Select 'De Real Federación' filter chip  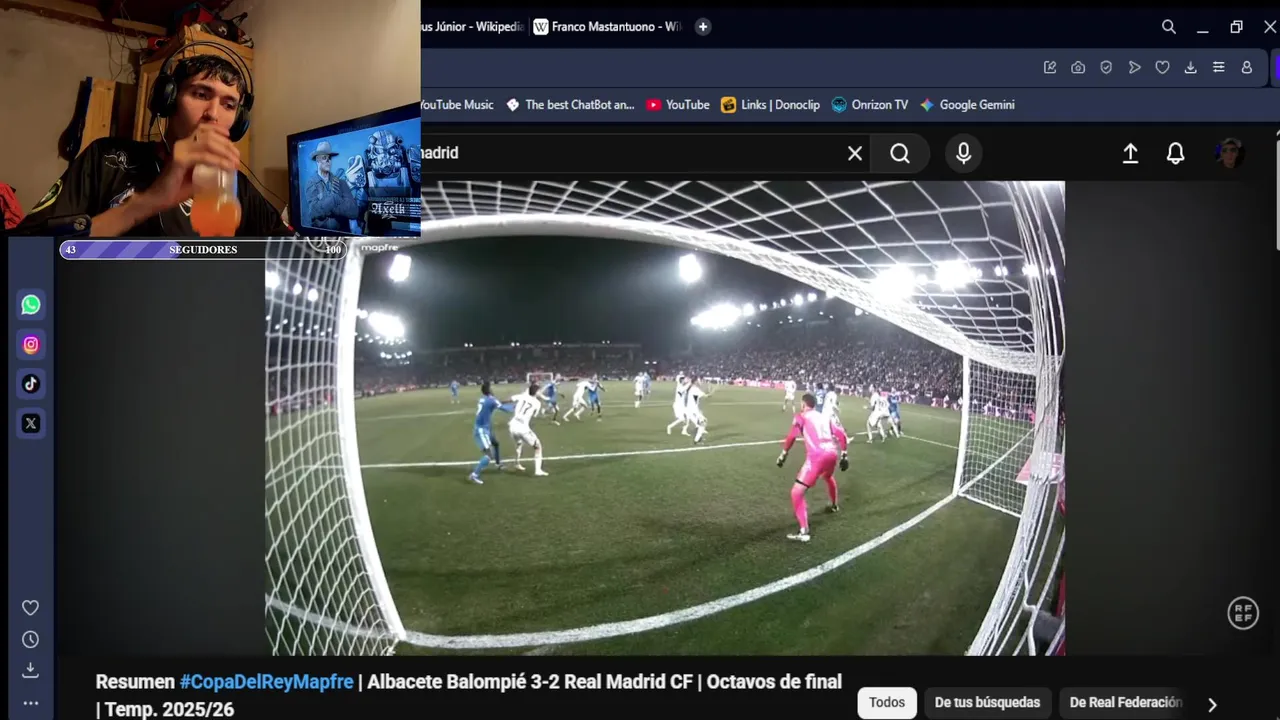click(1125, 703)
